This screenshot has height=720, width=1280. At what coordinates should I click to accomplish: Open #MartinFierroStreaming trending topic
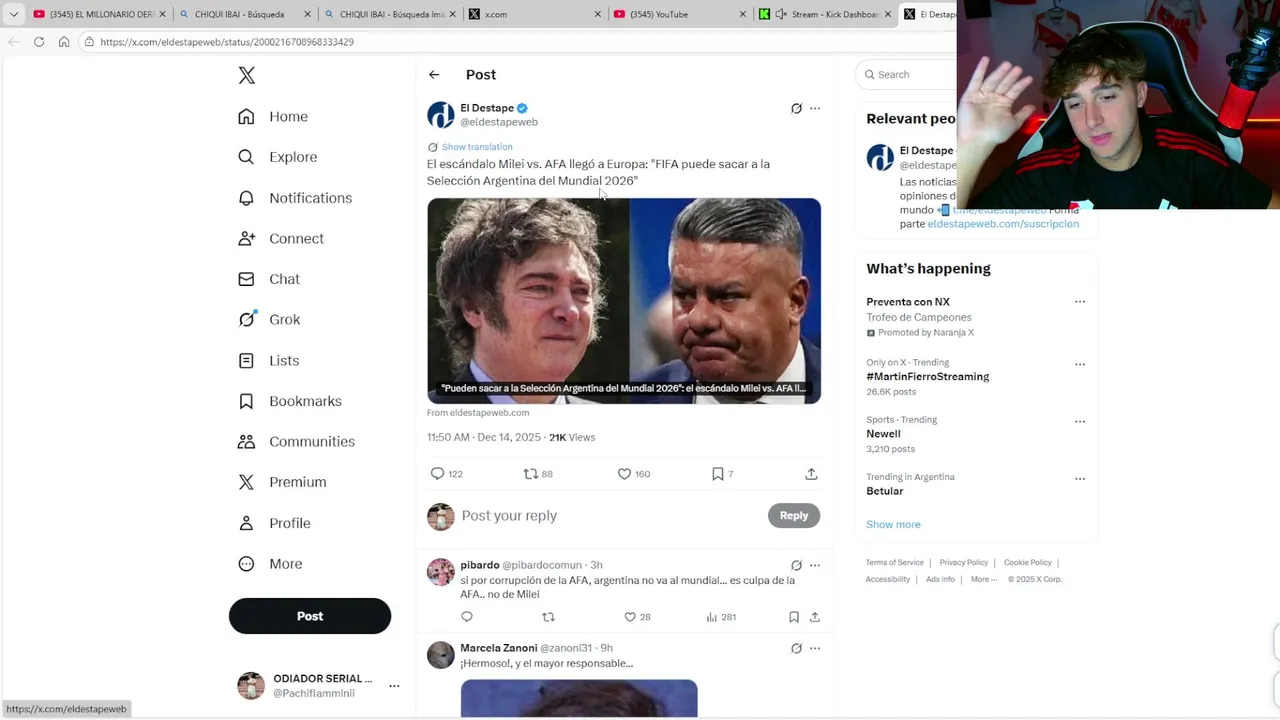pyautogui.click(x=928, y=377)
